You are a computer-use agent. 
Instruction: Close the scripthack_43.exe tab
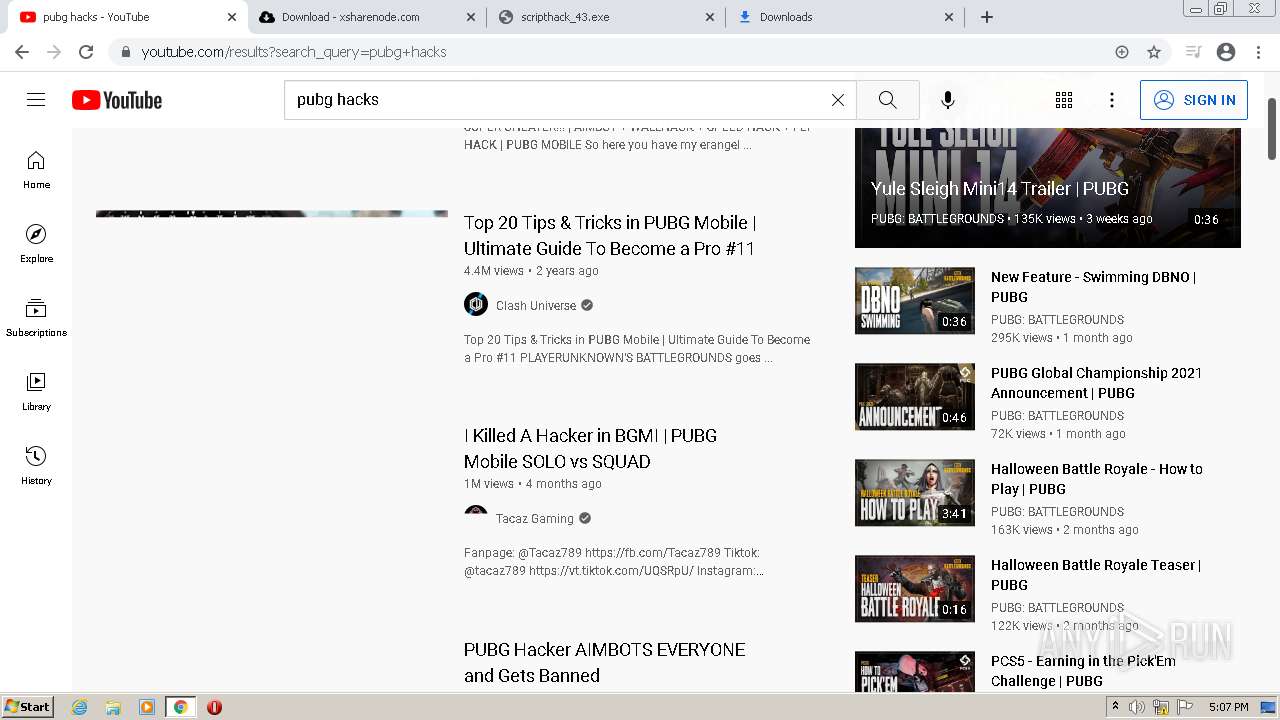(x=710, y=17)
